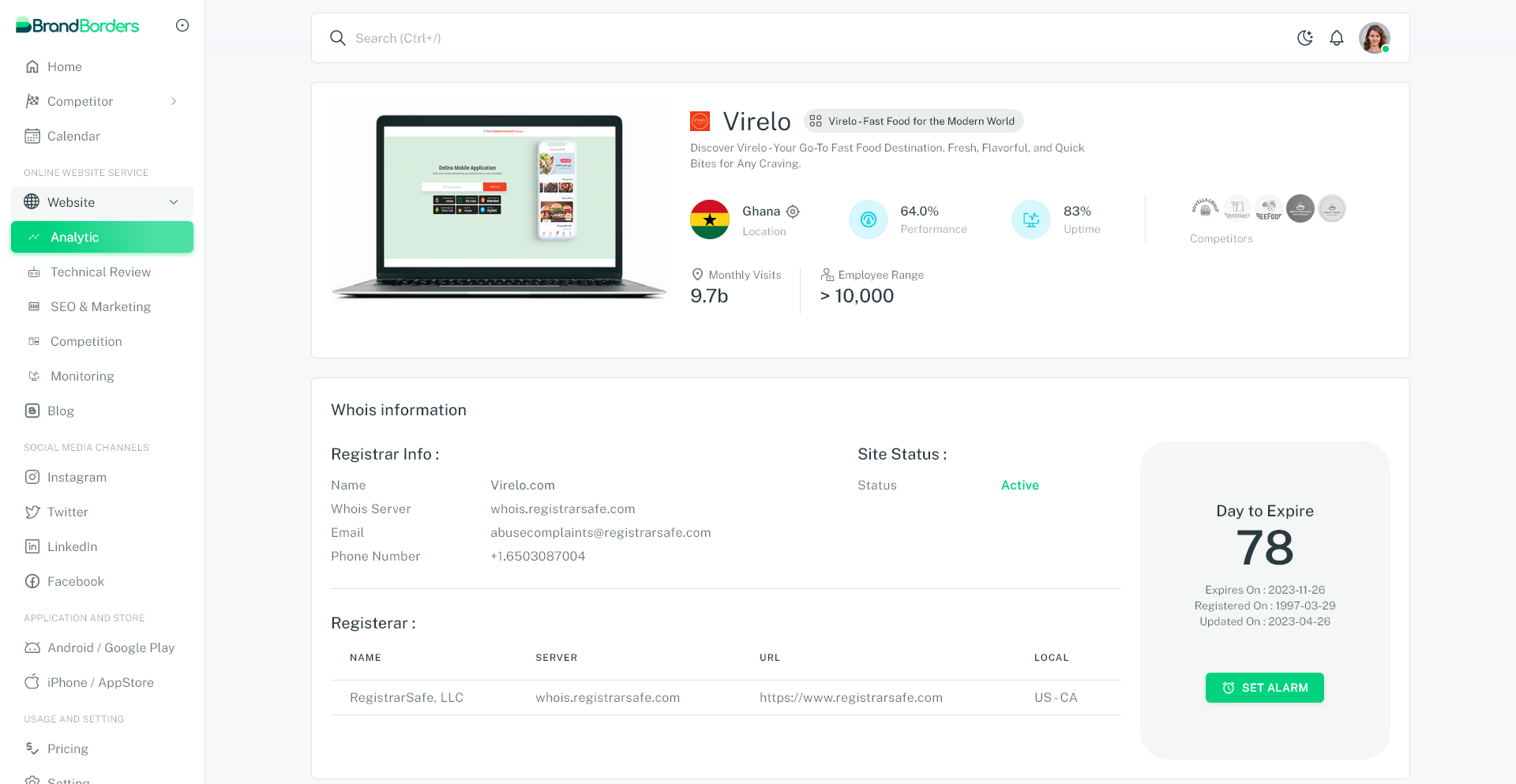Click whois.registrarsafe.com in SERVER column
The width and height of the screenshot is (1516, 784).
(x=608, y=697)
